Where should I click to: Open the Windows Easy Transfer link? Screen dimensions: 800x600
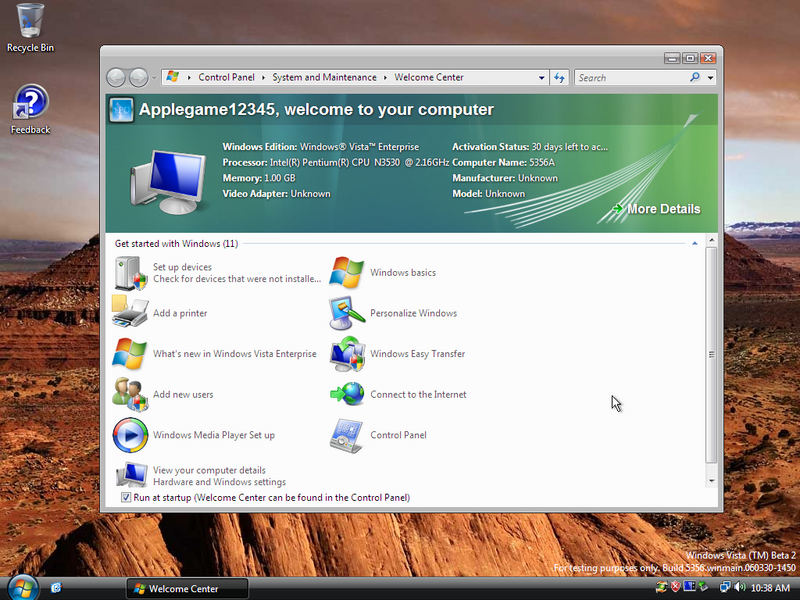tap(417, 354)
